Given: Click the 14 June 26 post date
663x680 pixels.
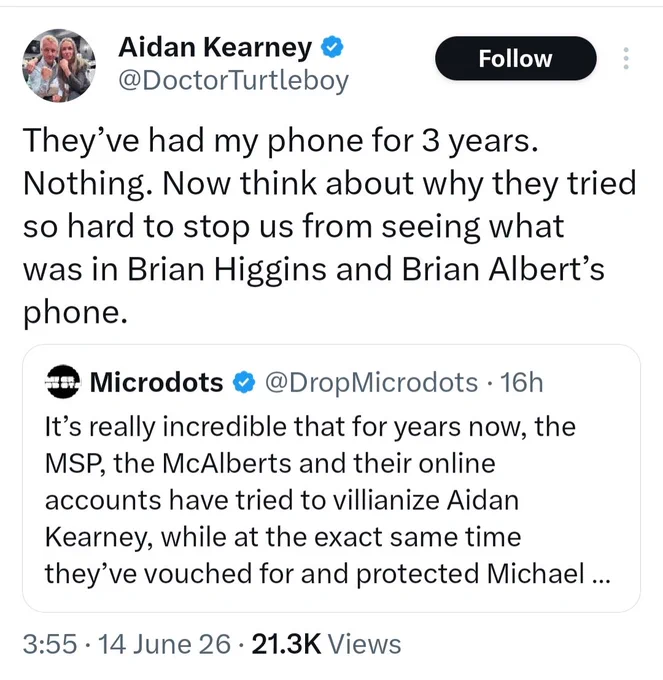Looking at the screenshot, I should coord(164,644).
